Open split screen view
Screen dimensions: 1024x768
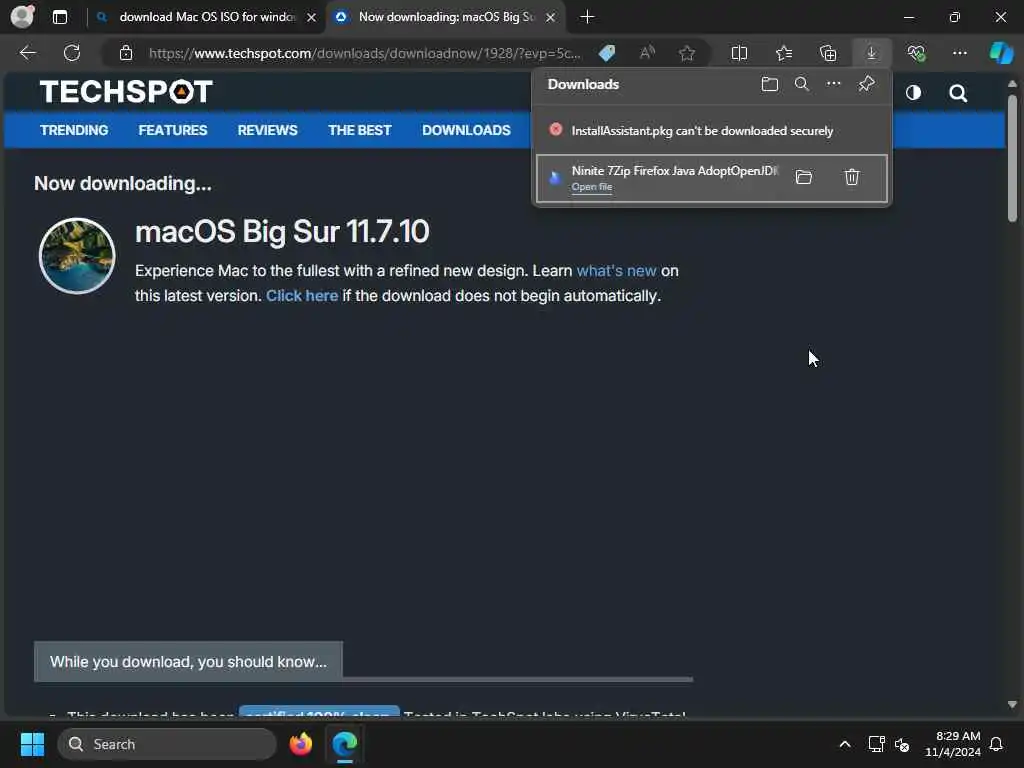coord(739,53)
